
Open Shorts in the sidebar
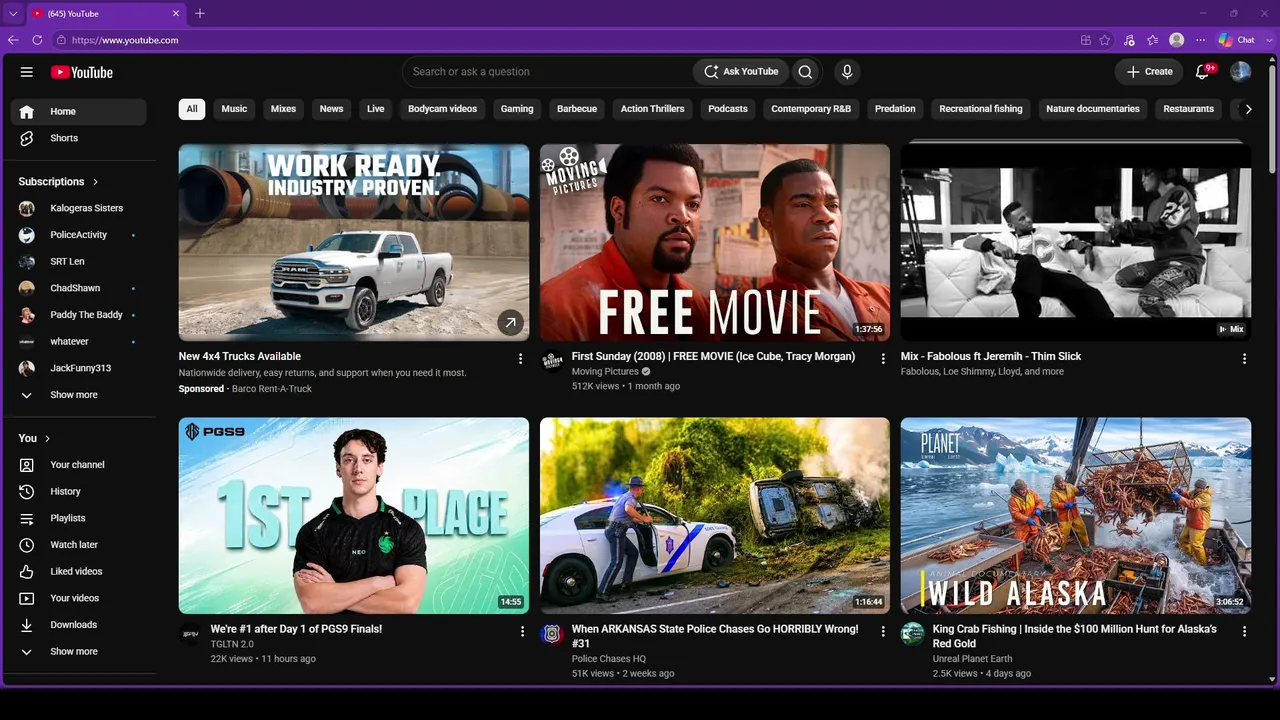click(x=79, y=138)
